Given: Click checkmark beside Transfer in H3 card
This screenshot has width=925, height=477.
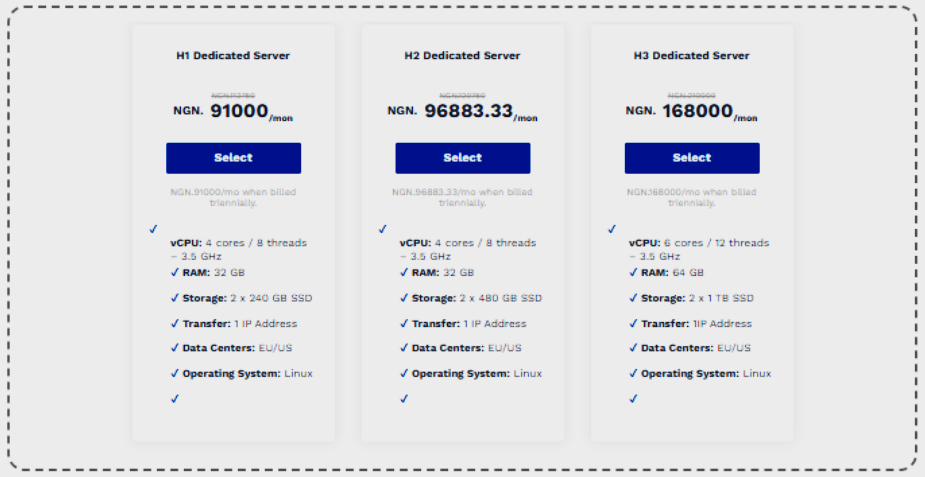Looking at the screenshot, I should 634,324.
